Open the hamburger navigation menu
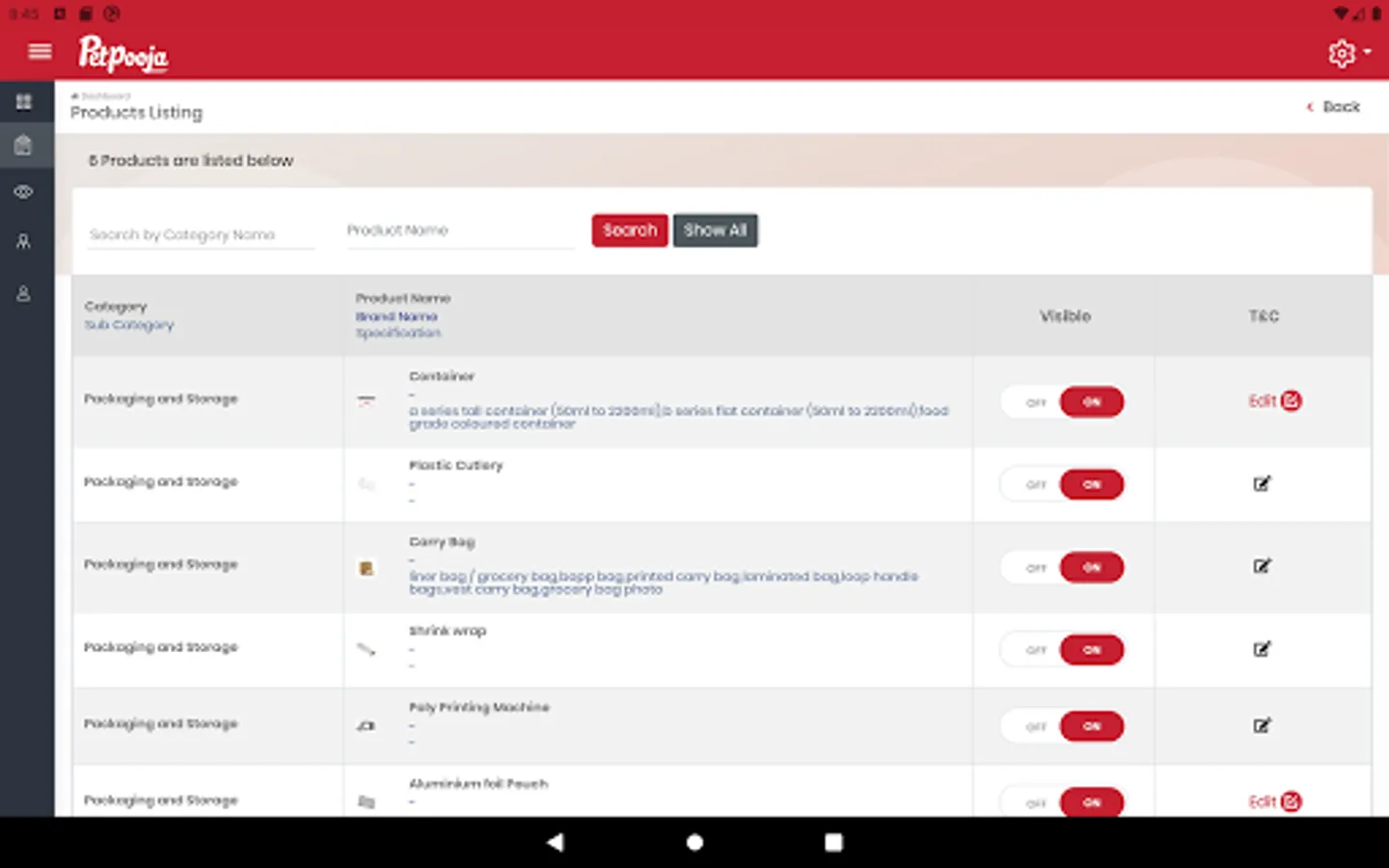 pyautogui.click(x=40, y=51)
